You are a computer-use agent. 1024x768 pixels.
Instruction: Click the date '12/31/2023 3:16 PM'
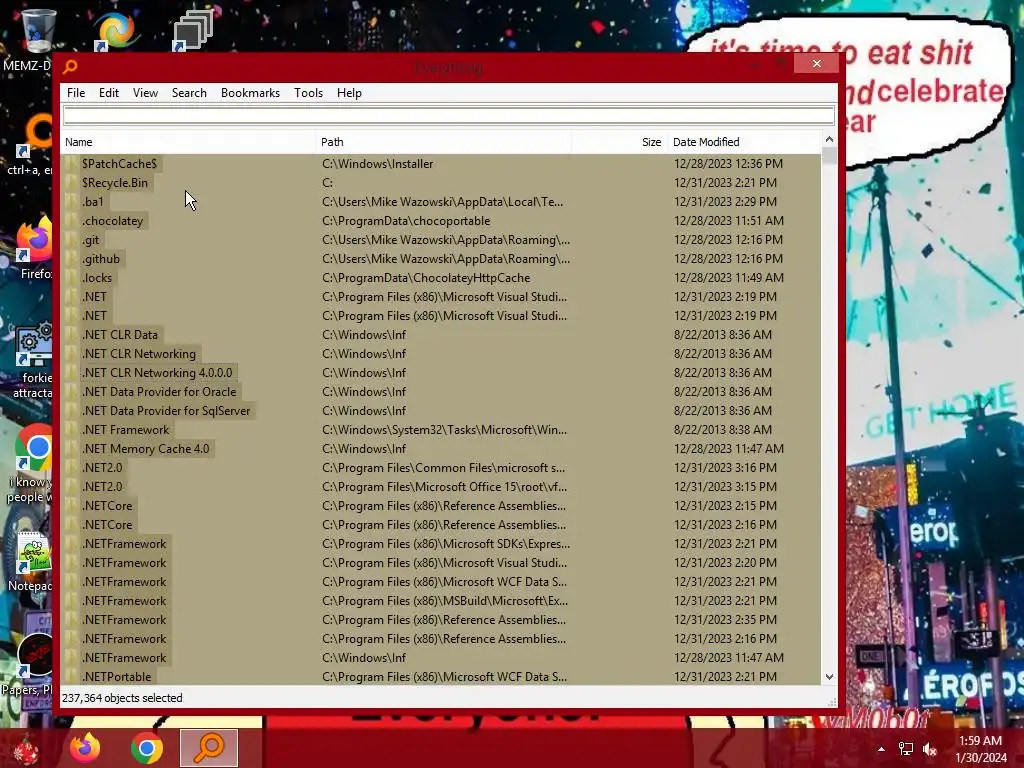point(726,468)
